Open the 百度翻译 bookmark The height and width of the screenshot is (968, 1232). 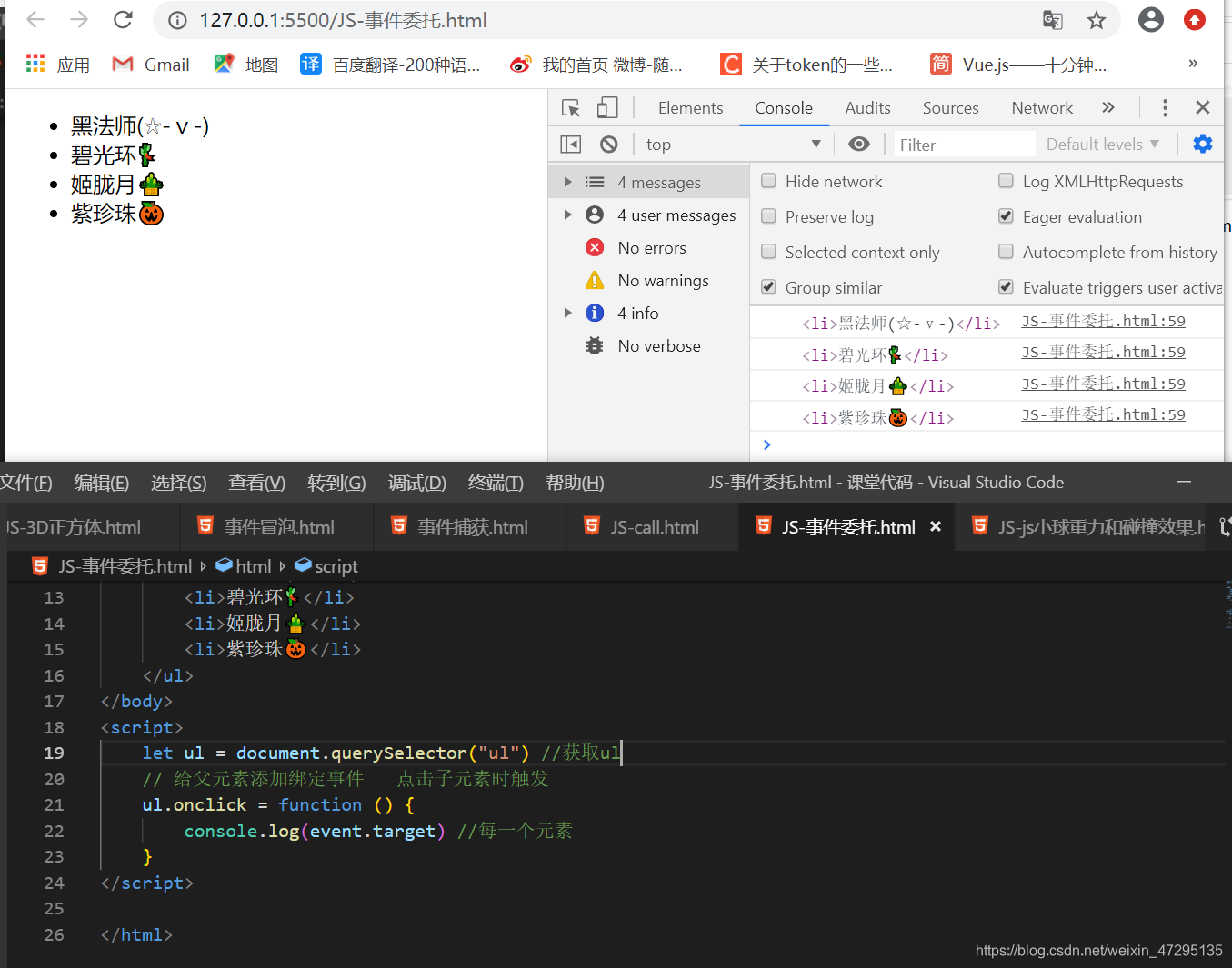390,65
